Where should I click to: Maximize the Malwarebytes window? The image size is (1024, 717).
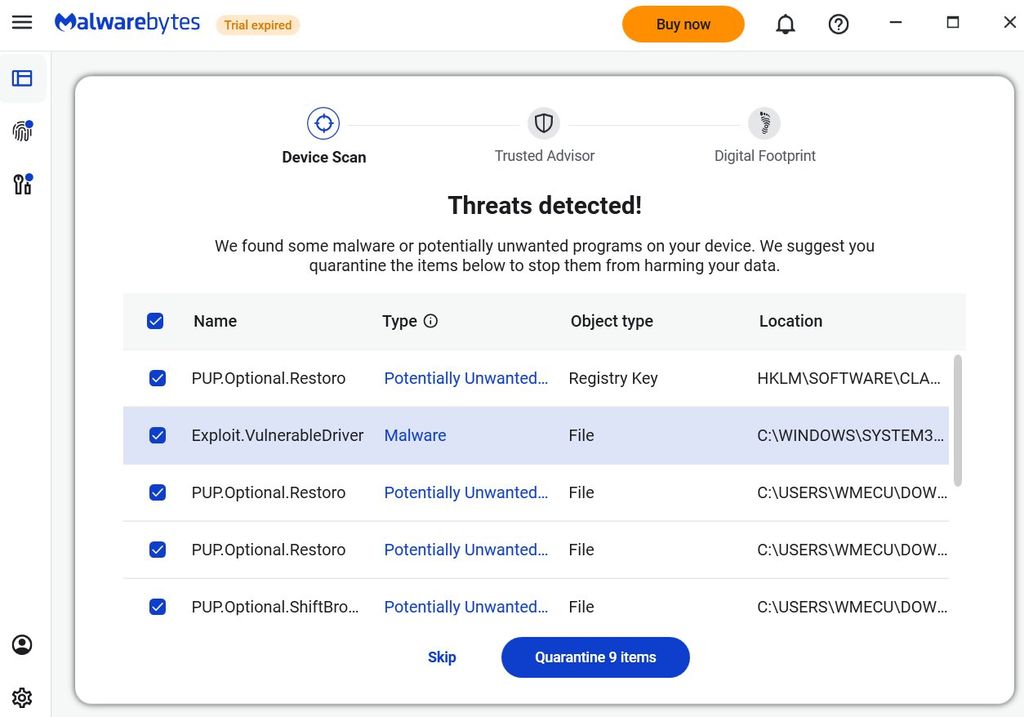pyautogui.click(x=953, y=23)
